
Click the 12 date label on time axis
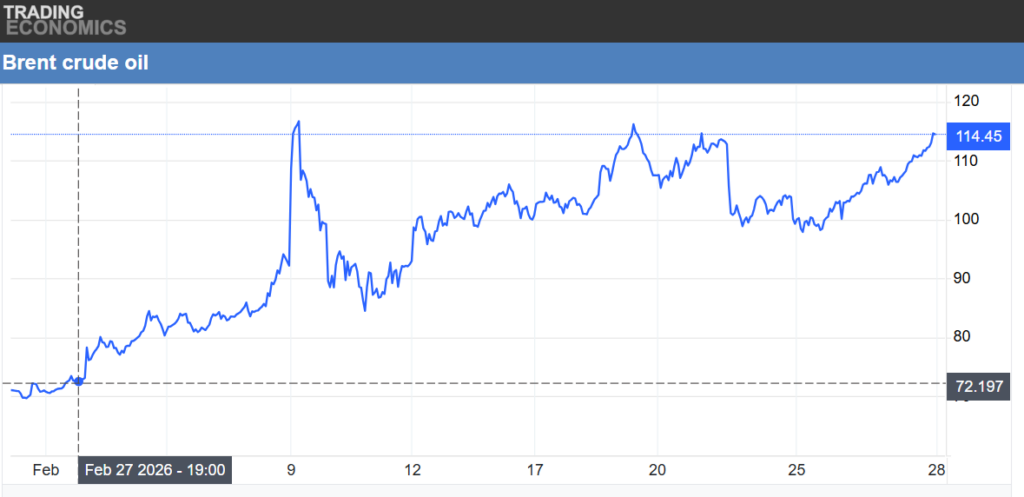[x=413, y=470]
